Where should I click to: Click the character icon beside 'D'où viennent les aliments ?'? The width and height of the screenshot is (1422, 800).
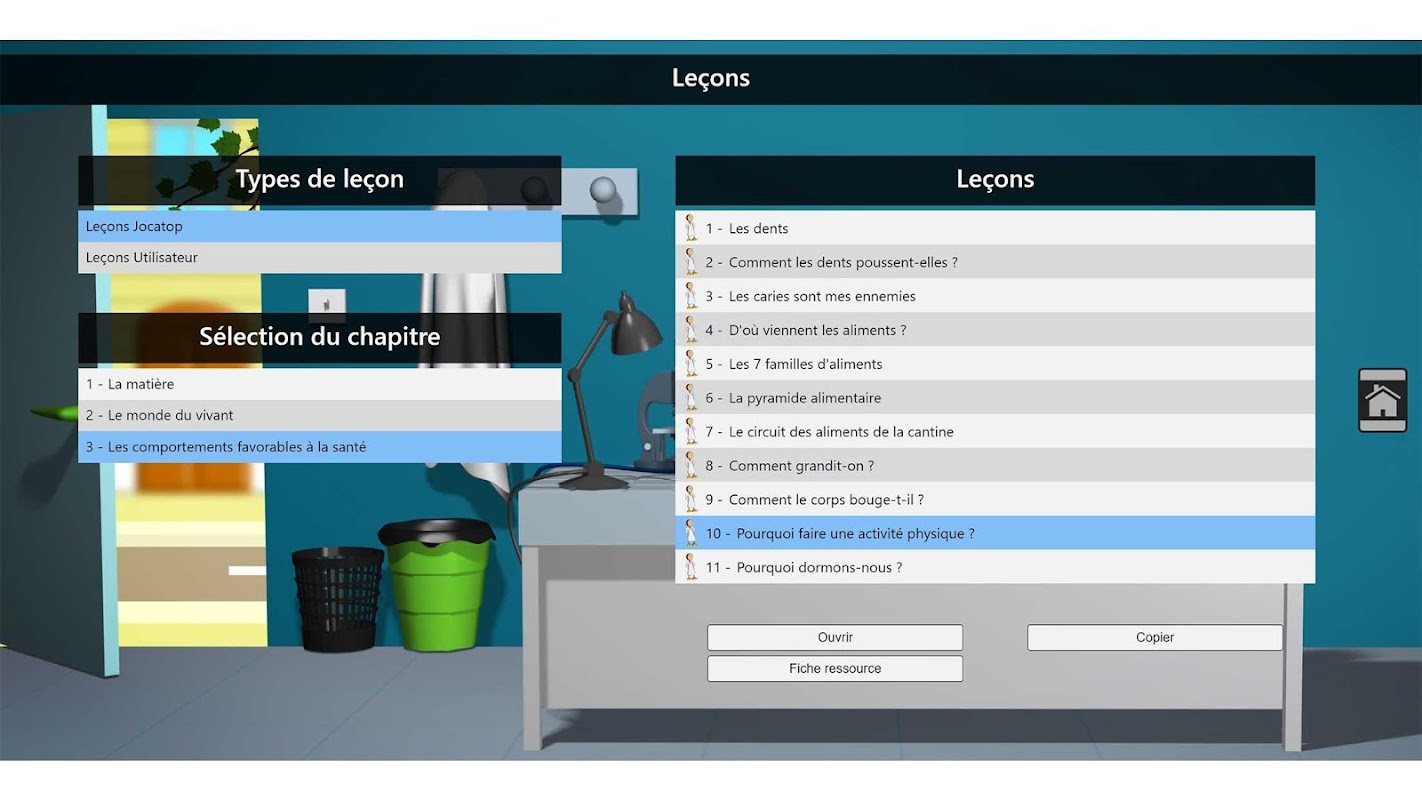690,330
